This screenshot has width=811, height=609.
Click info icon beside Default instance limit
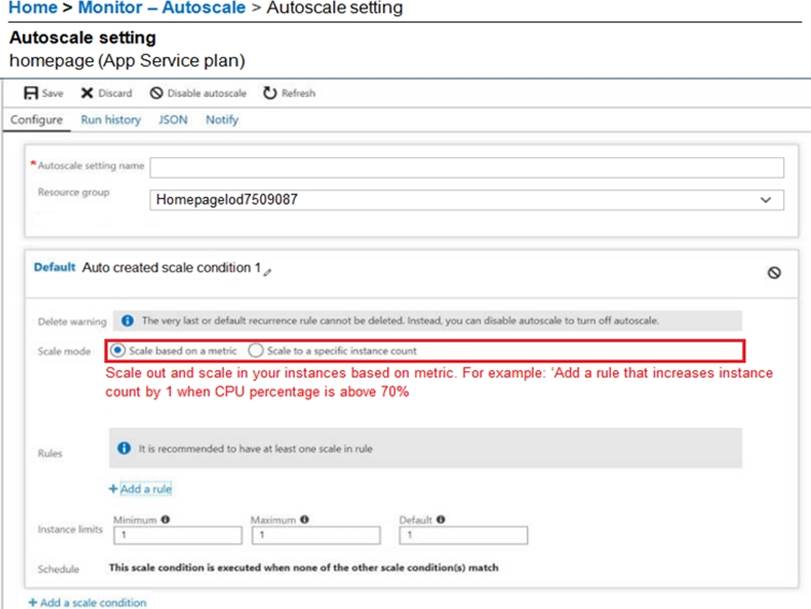pyautogui.click(x=440, y=519)
